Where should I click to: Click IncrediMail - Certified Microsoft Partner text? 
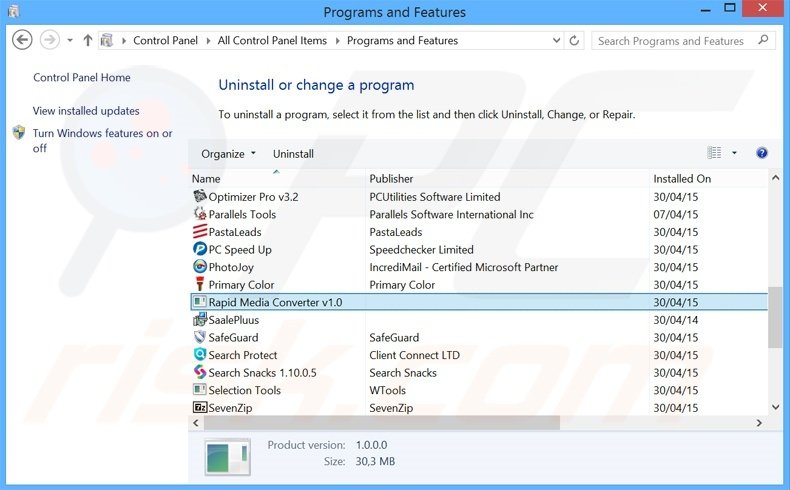coord(464,267)
